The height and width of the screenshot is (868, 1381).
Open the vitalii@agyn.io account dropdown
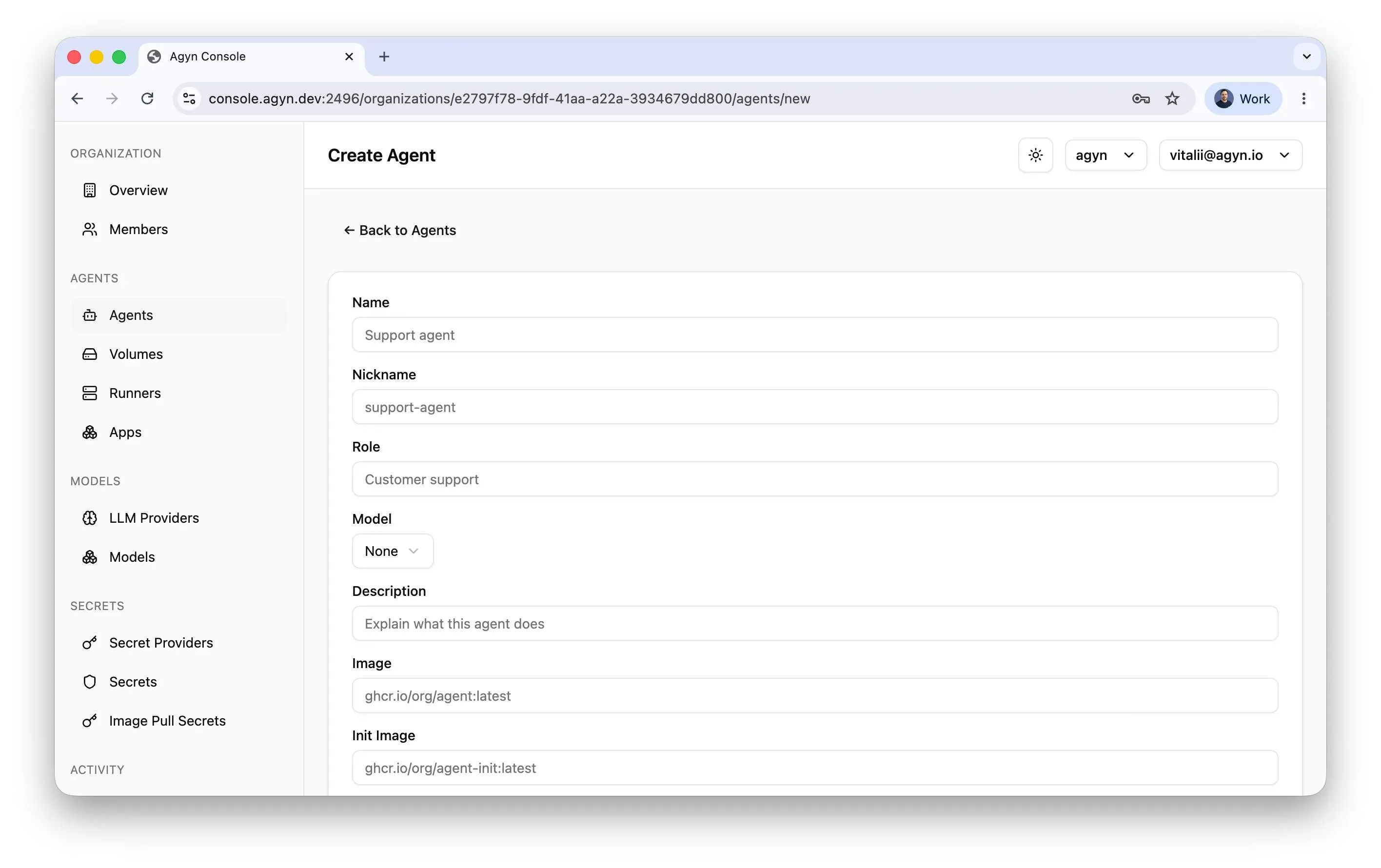(x=1230, y=156)
